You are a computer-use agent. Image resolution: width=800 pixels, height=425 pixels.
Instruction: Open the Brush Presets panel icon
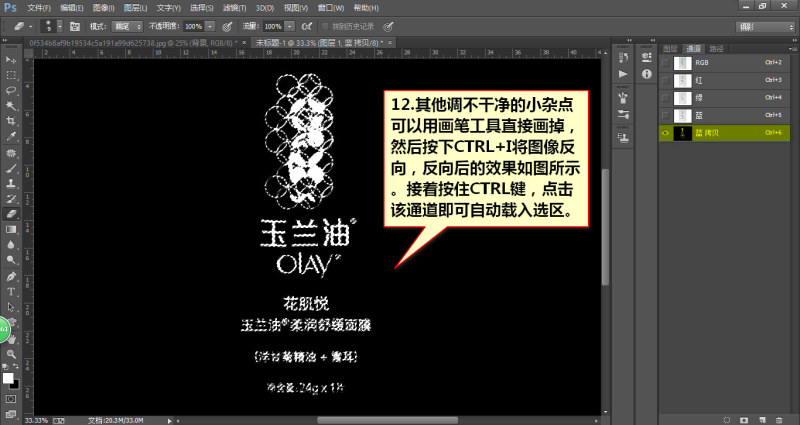(x=622, y=97)
